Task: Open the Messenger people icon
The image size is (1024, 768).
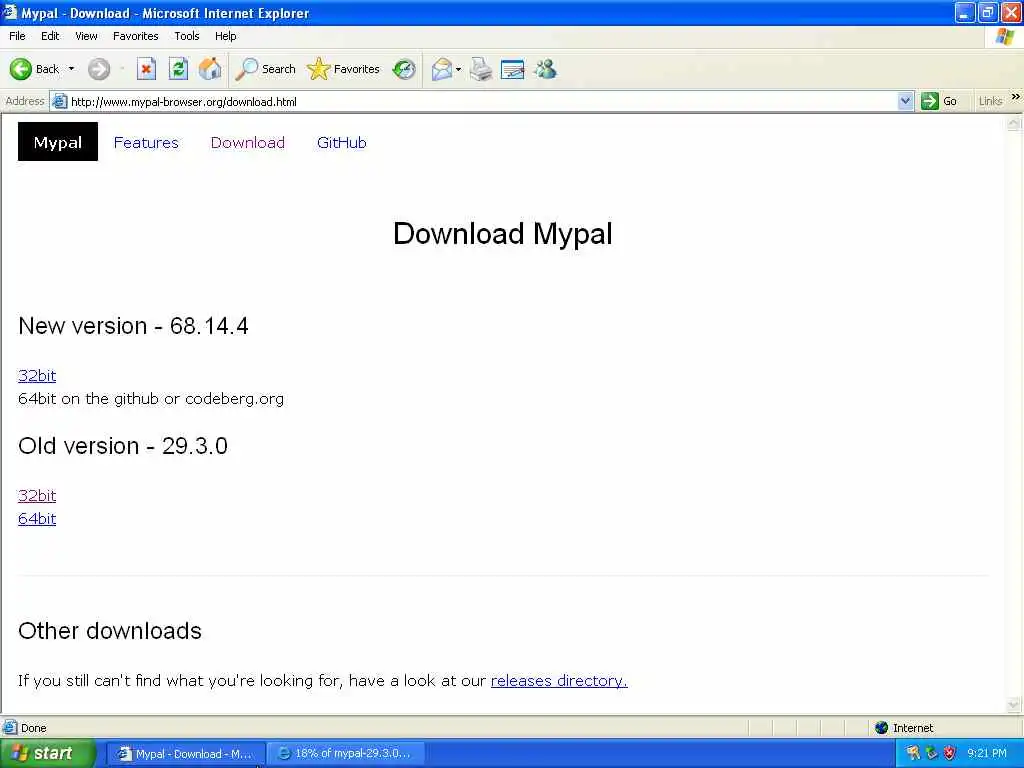Action: pos(545,69)
